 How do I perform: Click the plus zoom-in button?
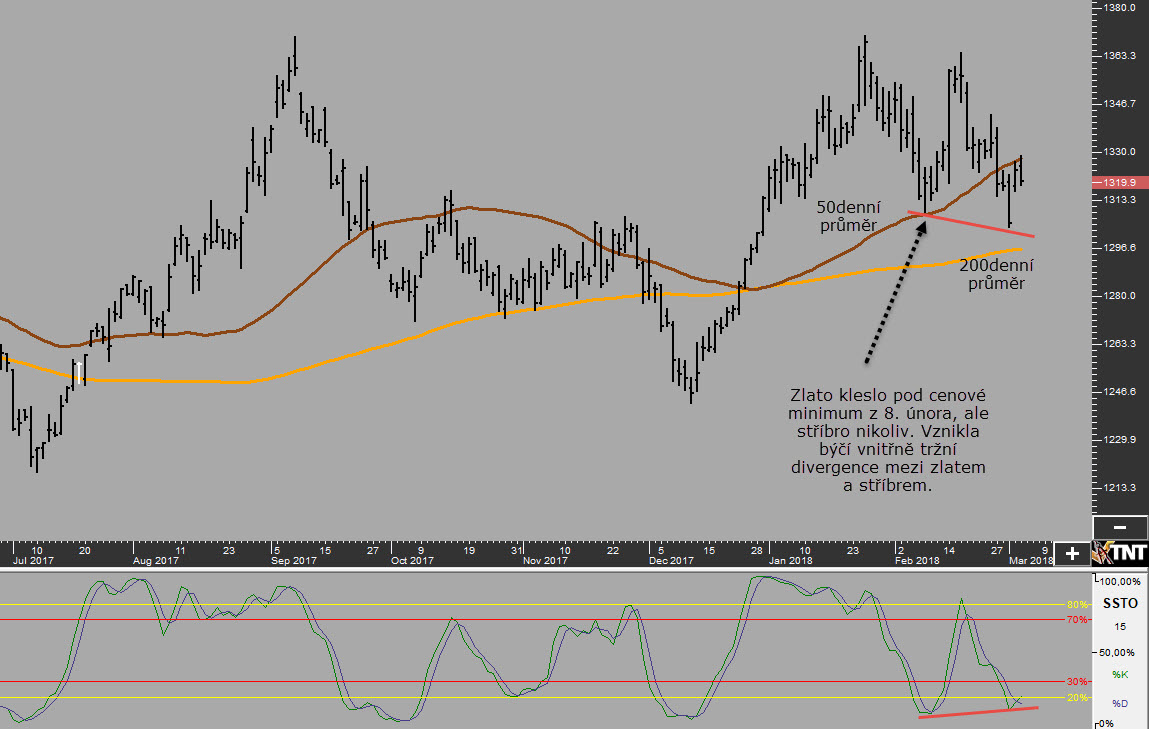1072,553
